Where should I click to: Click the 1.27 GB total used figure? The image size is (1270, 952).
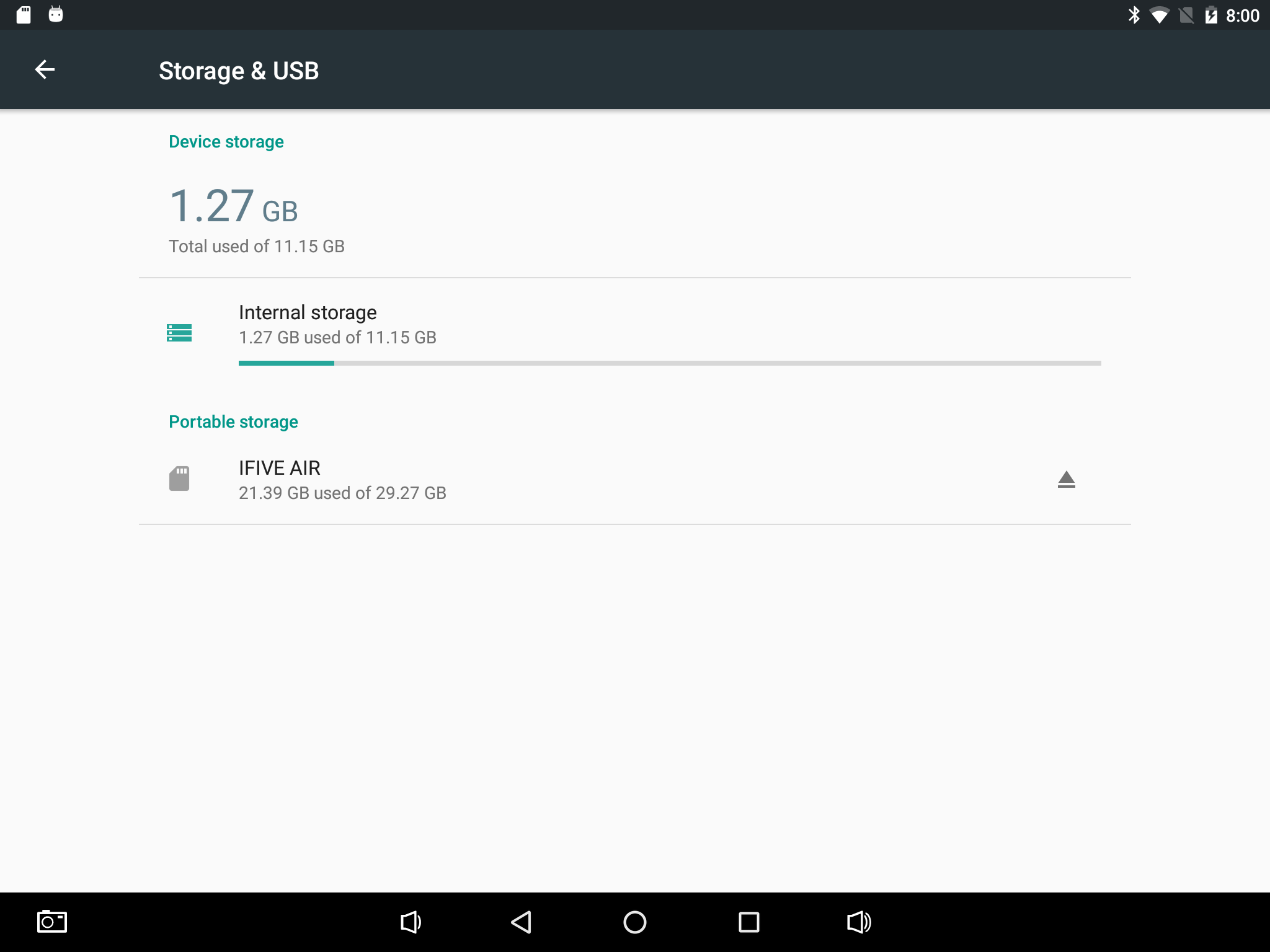(x=233, y=206)
